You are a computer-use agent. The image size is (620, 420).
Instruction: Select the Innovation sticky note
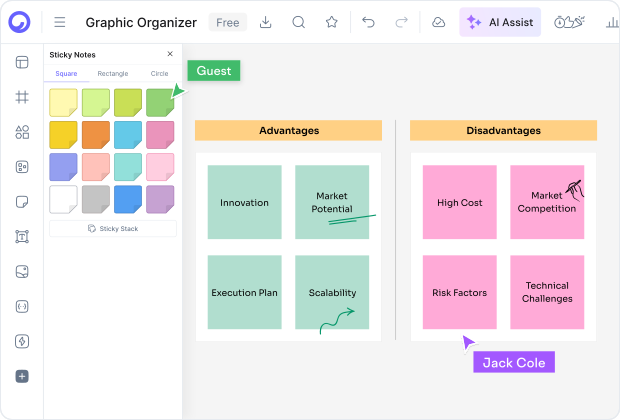[245, 202]
